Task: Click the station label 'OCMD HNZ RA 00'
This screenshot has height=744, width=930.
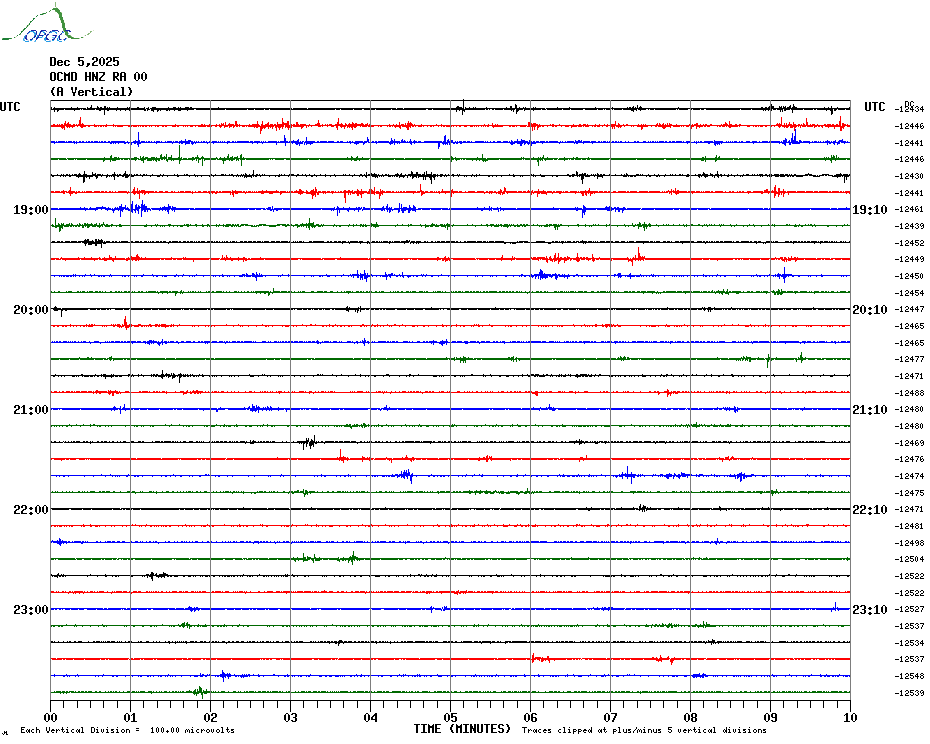Action: click(98, 77)
